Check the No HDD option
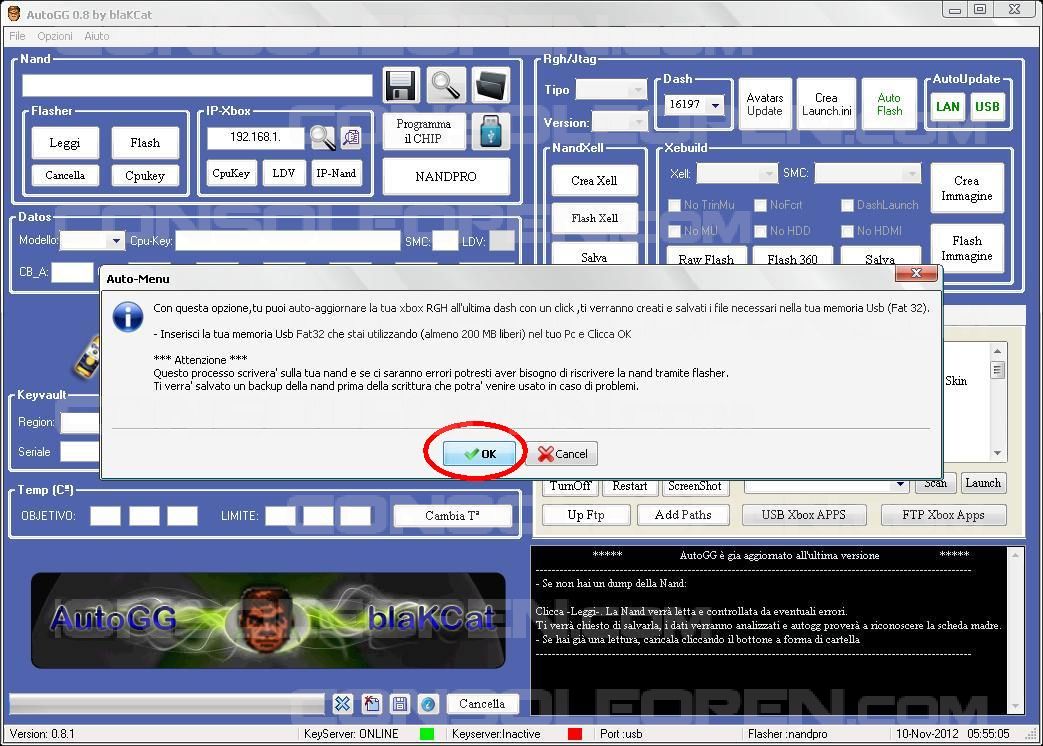Image resolution: width=1043 pixels, height=746 pixels. coord(761,231)
